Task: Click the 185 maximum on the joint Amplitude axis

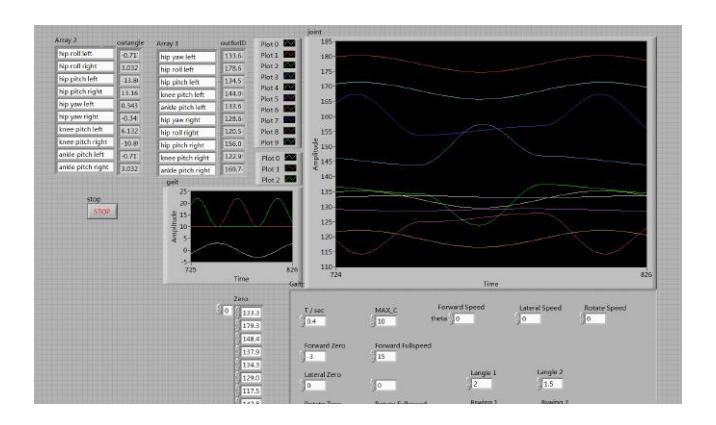Action: point(326,42)
